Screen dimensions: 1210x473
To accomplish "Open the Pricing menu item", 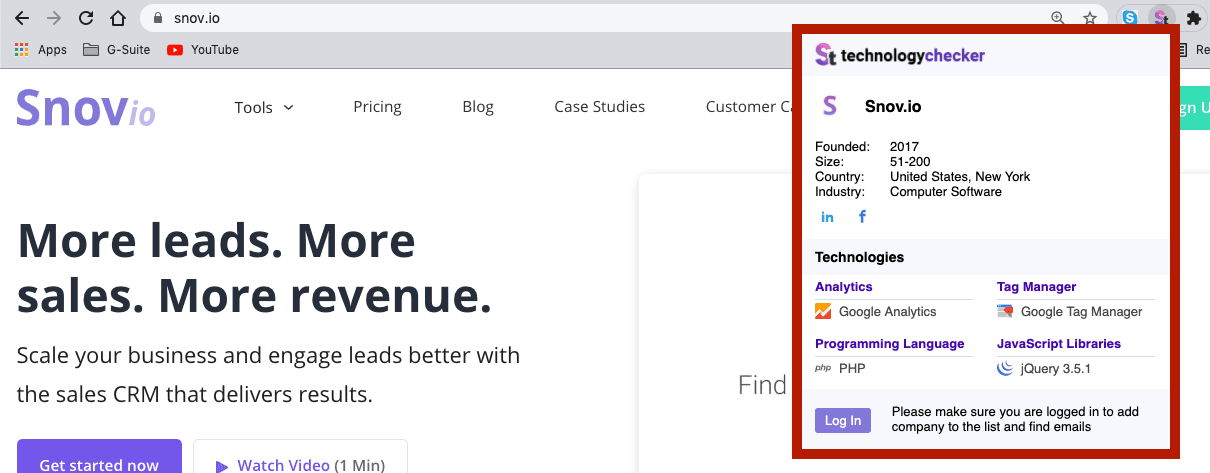I will click(377, 106).
